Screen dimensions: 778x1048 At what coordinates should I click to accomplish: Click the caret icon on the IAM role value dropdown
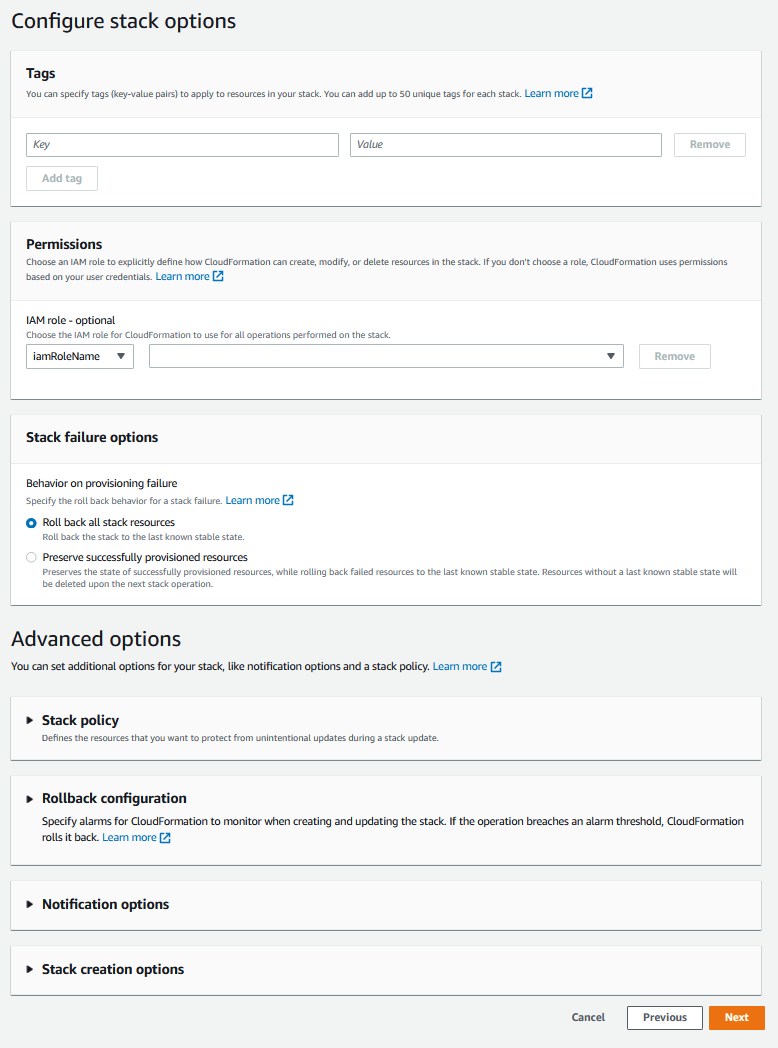[610, 356]
